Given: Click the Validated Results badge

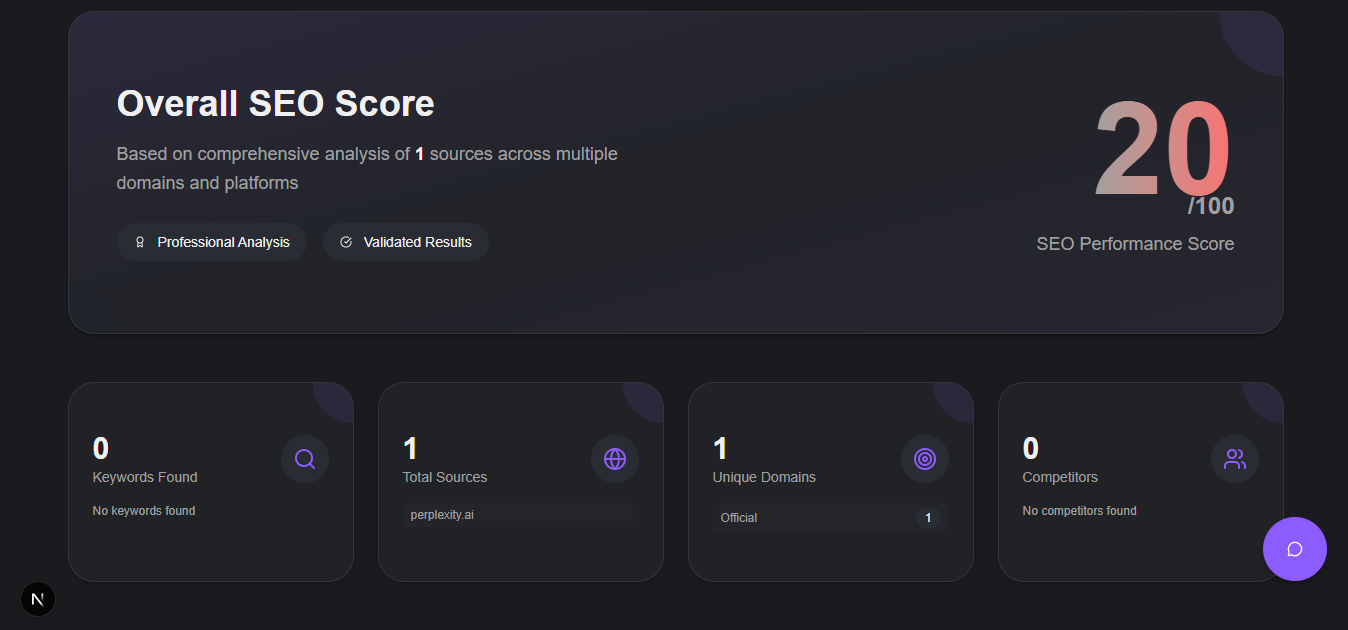Looking at the screenshot, I should click(x=406, y=241).
